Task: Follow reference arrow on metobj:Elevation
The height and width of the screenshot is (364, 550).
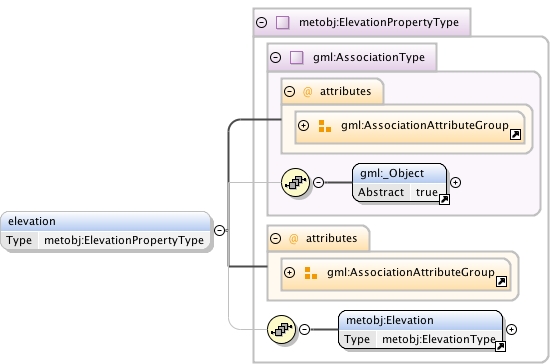Action: click(x=500, y=346)
